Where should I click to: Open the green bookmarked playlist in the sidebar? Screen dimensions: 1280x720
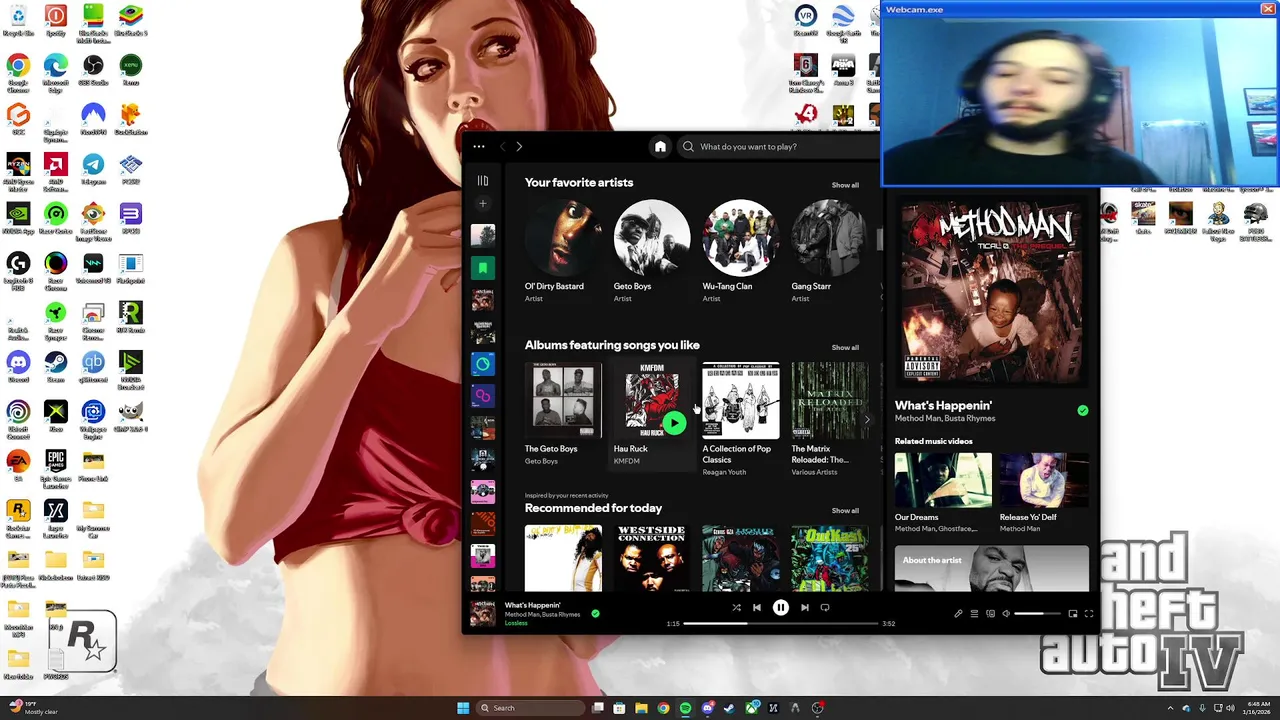482,268
